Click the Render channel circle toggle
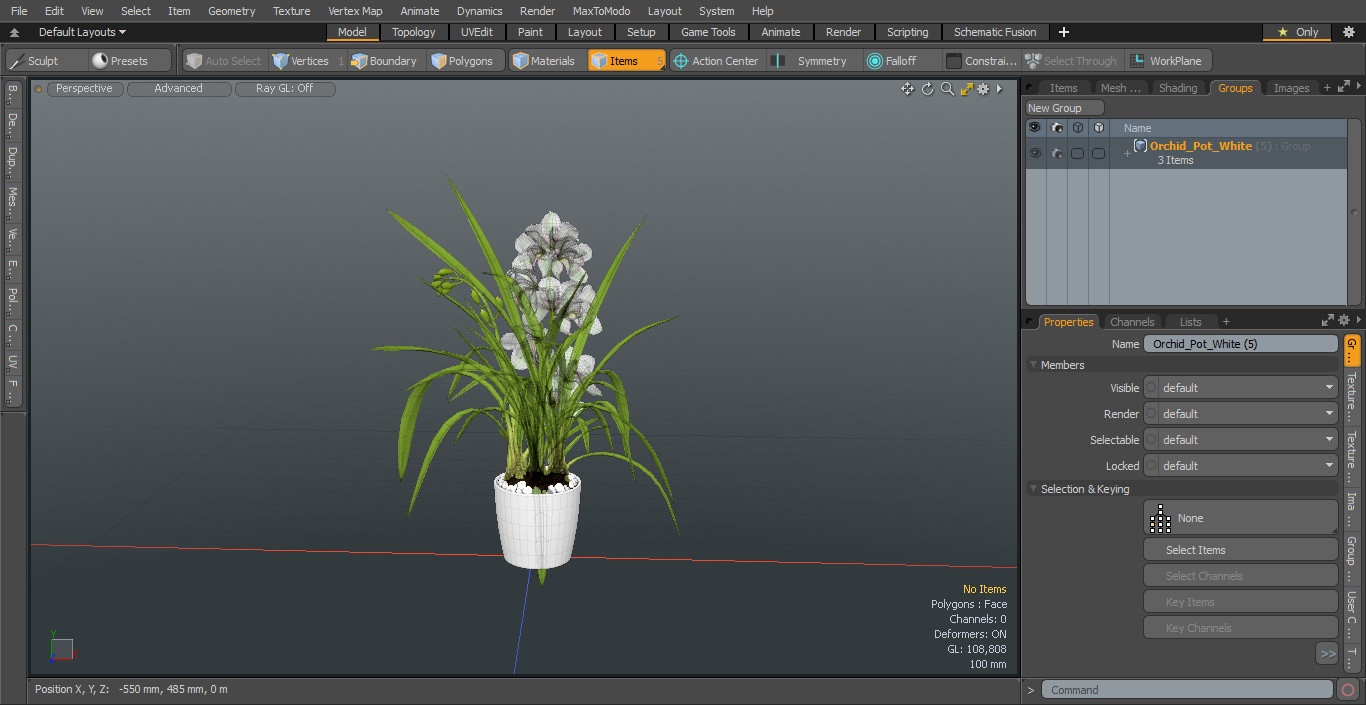The image size is (1366, 705). (1151, 414)
